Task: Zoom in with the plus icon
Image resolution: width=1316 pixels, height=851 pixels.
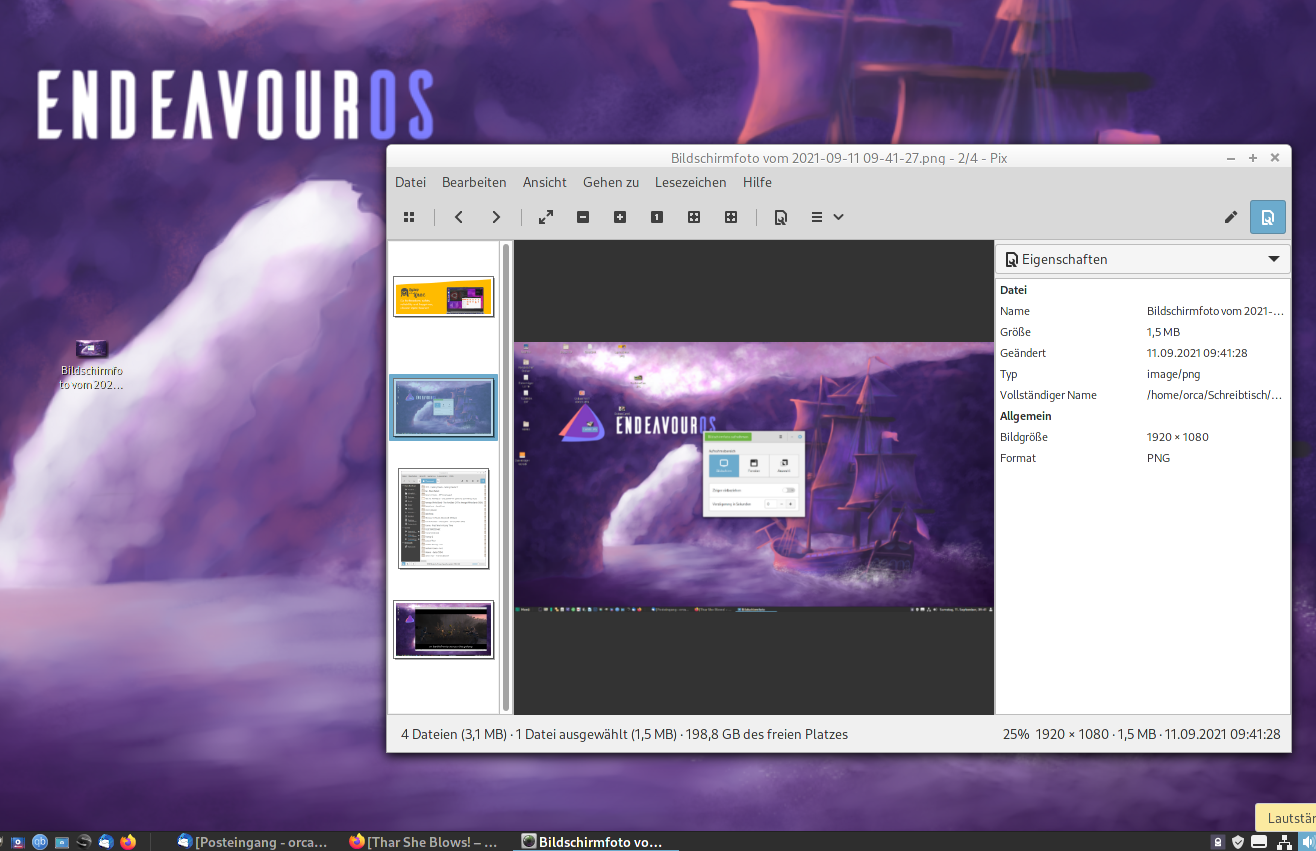Action: pyautogui.click(x=620, y=217)
